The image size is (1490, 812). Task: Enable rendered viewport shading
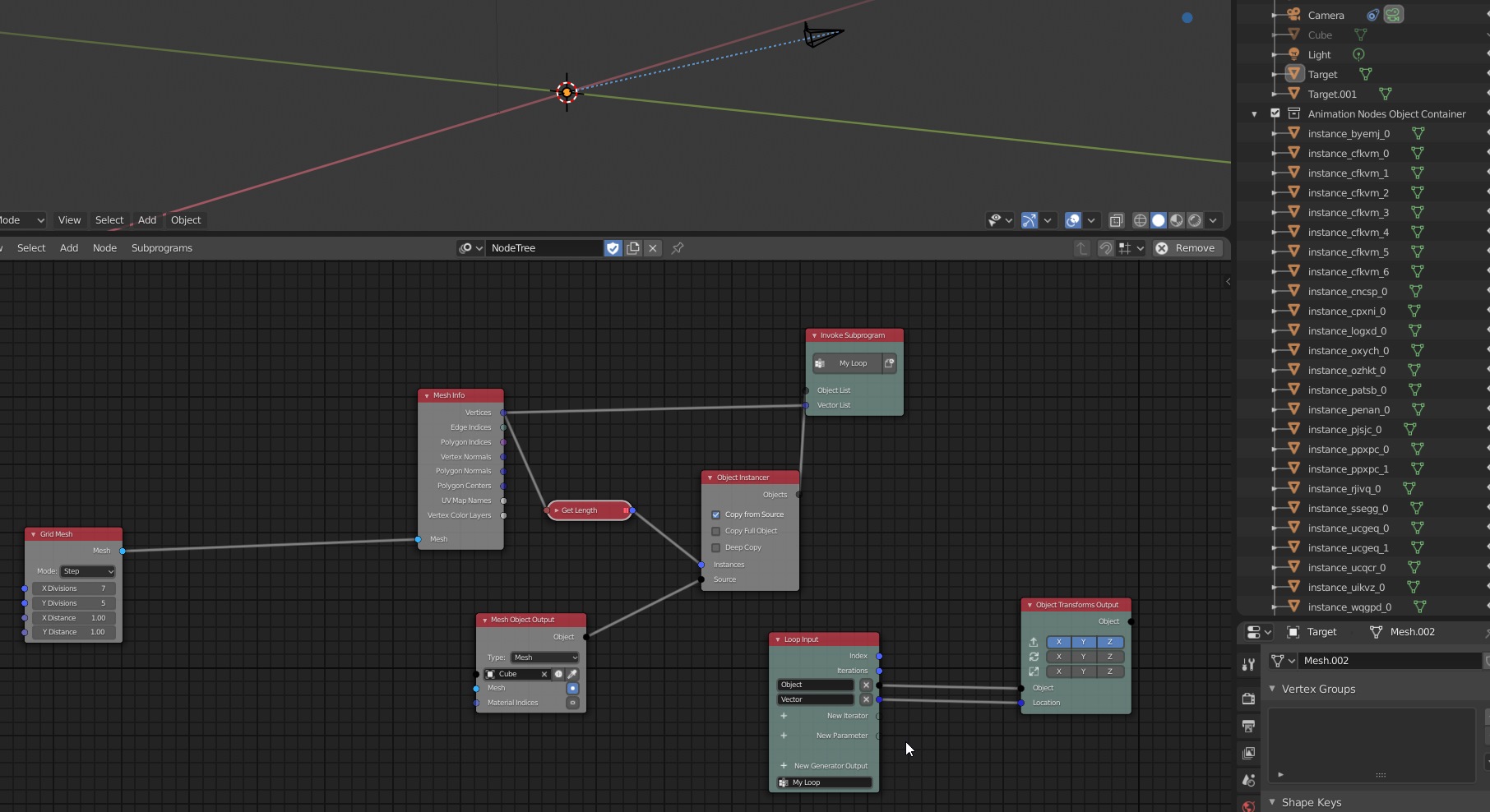coord(1195,220)
